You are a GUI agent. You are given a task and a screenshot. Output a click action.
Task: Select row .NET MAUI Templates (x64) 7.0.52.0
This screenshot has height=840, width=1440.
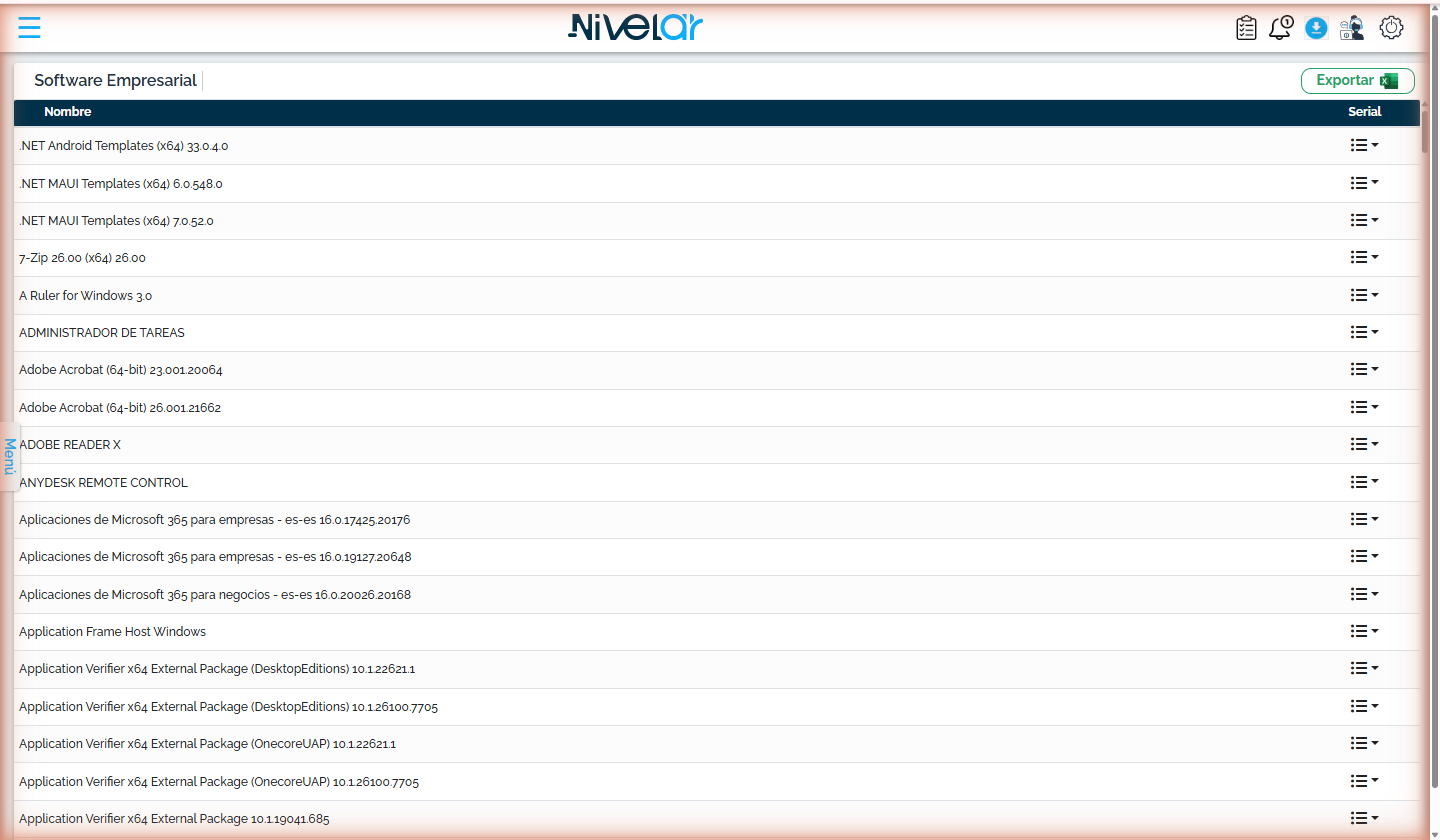coord(716,221)
